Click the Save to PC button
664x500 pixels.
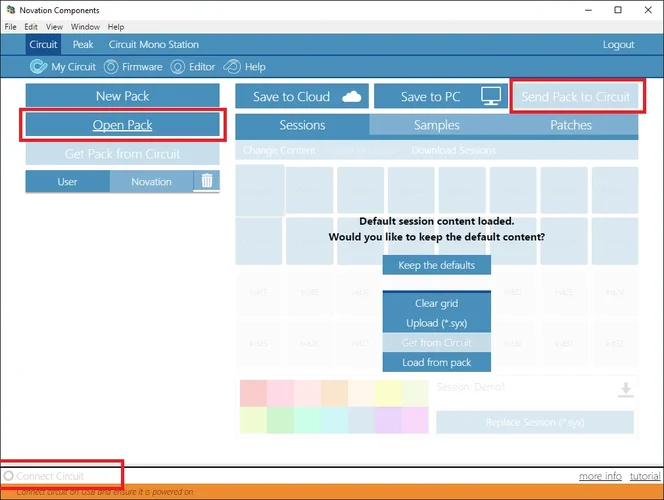click(x=441, y=97)
